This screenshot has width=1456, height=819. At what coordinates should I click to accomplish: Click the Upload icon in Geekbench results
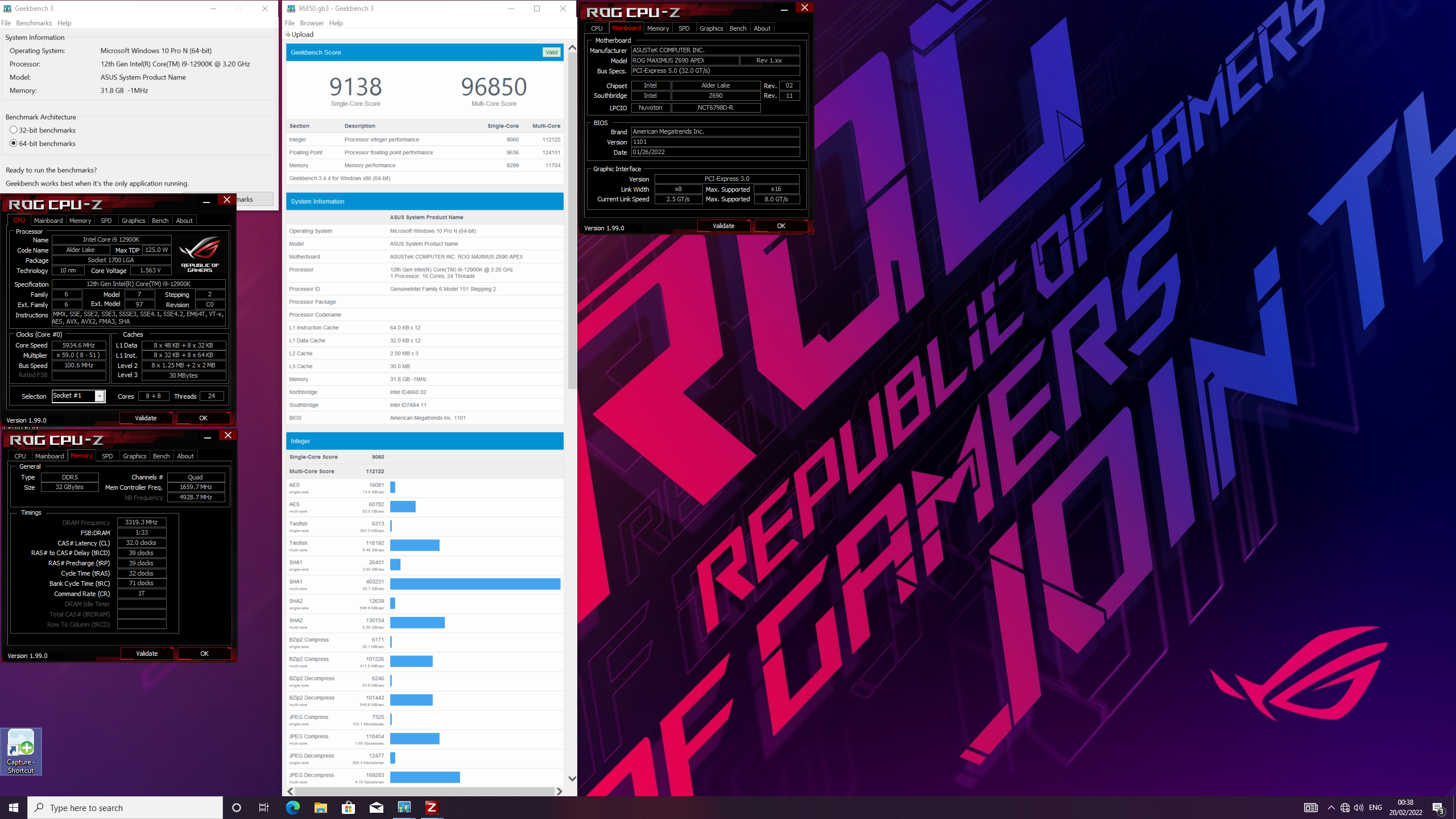(288, 34)
